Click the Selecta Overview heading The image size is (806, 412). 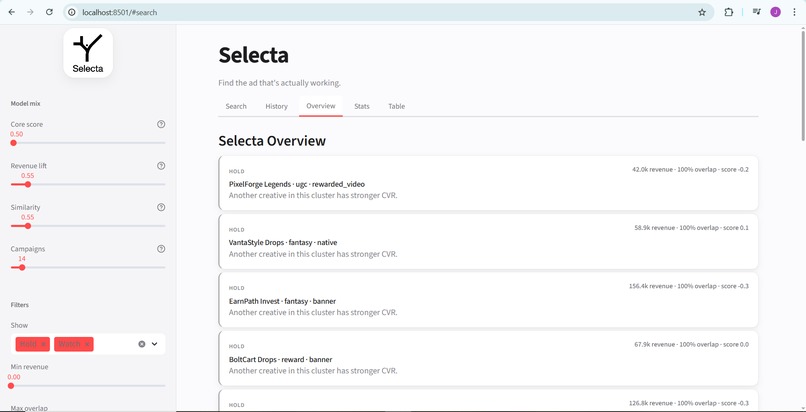click(272, 141)
